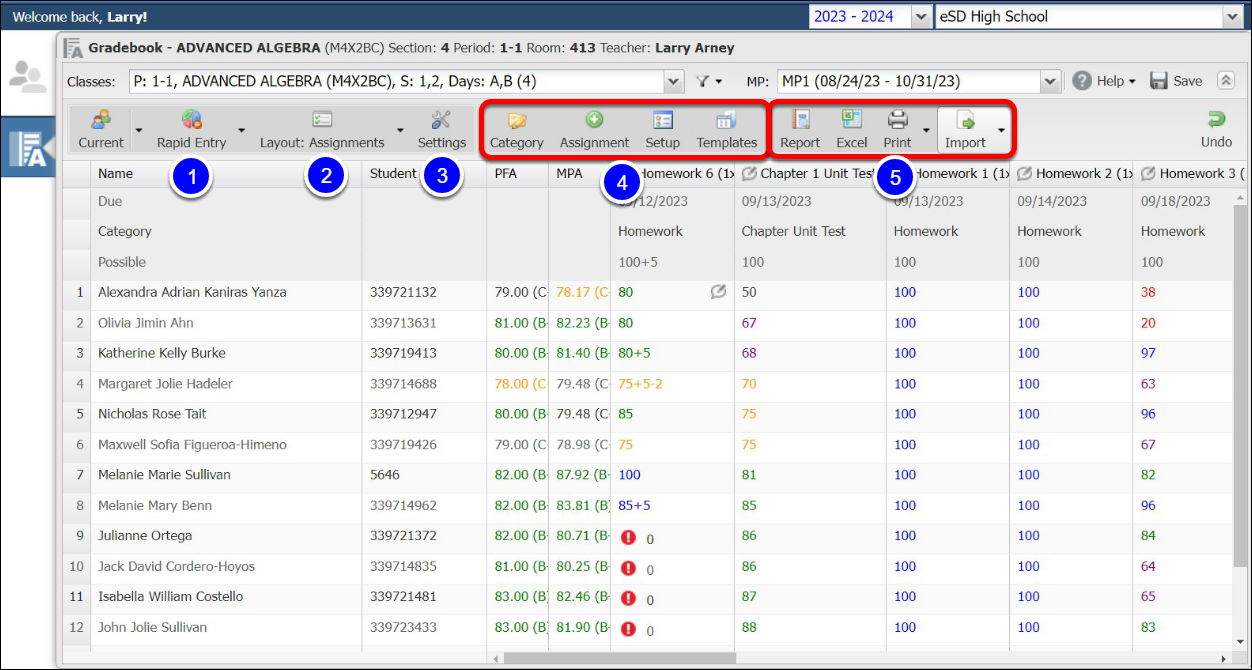1252x670 pixels.
Task: Select student Maxwell Sofia Figueroa-Himeno
Action: click(x=192, y=445)
